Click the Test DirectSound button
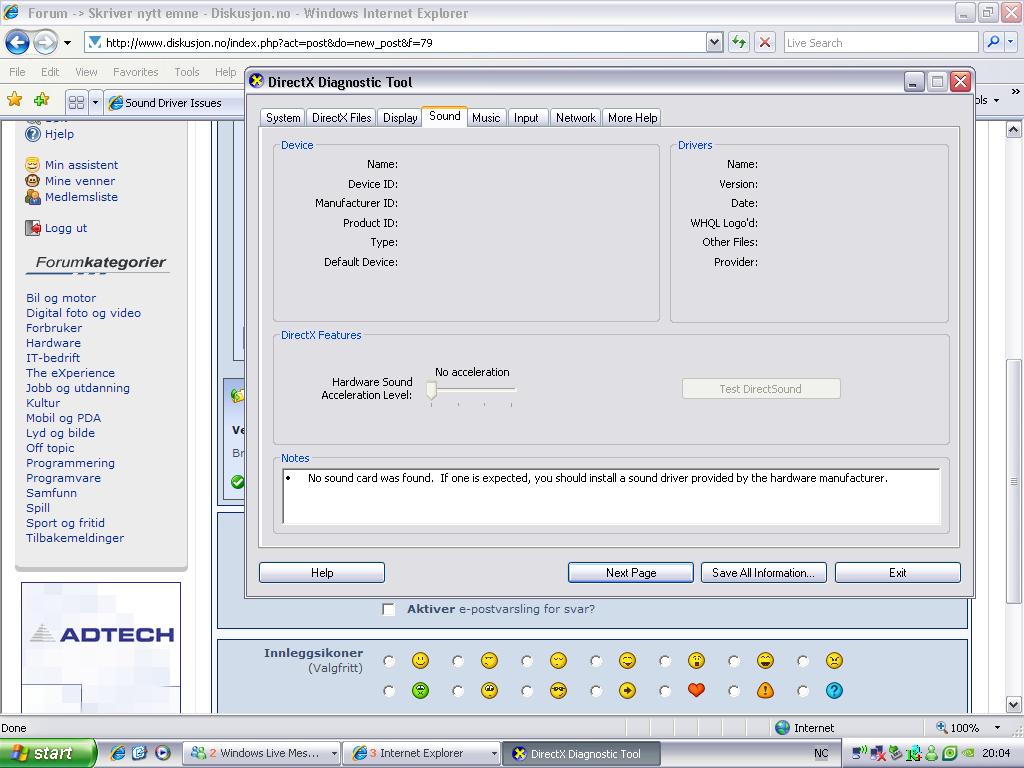This screenshot has height=768, width=1024. pyautogui.click(x=761, y=389)
